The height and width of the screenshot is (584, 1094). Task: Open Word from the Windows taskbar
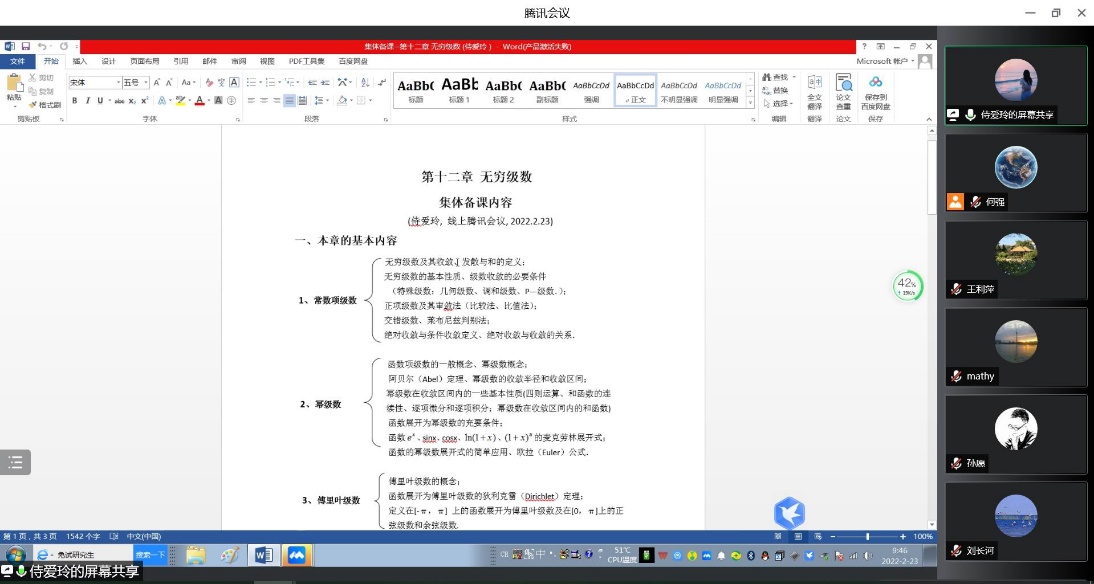tap(263, 554)
